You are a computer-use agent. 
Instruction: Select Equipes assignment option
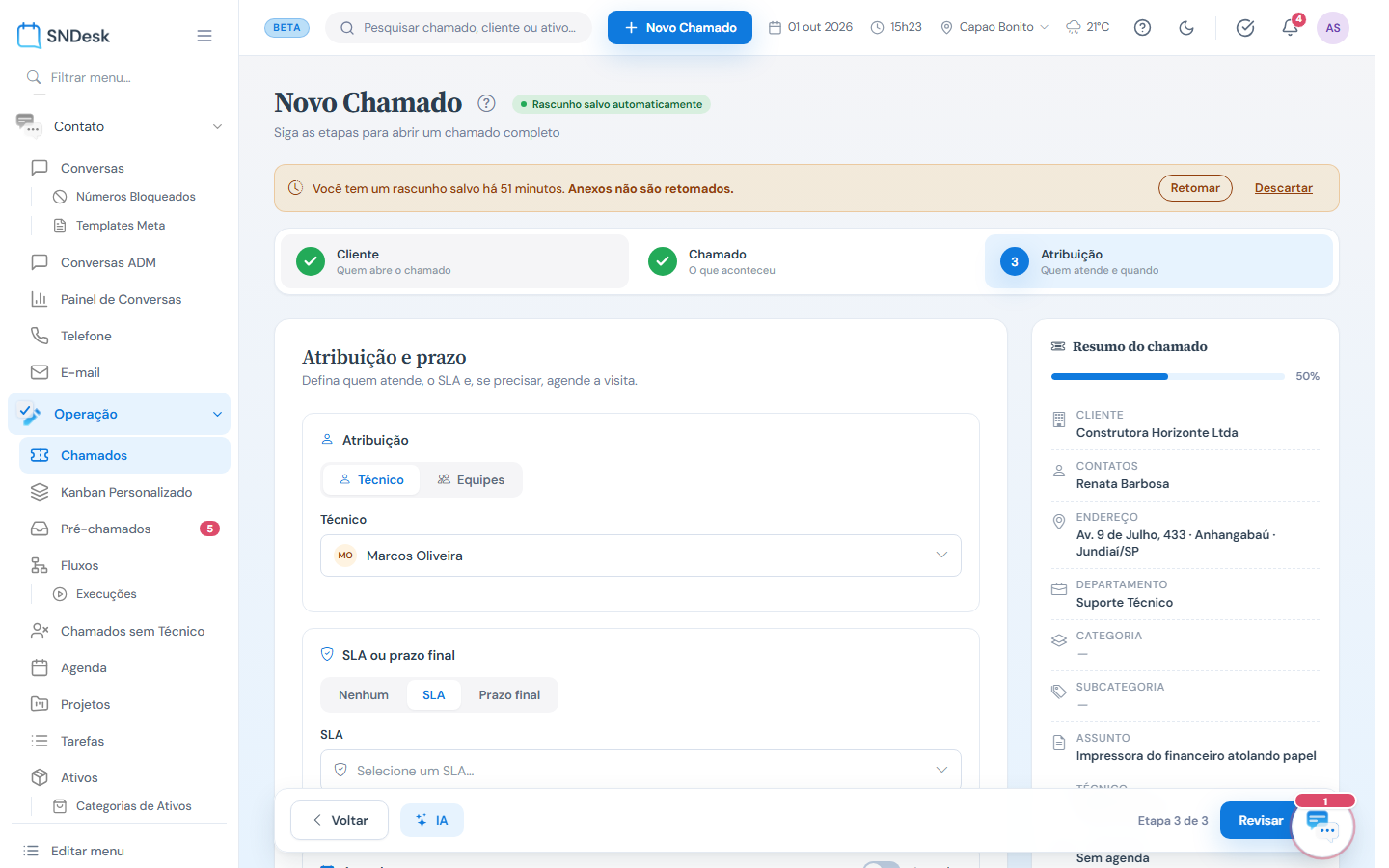pyautogui.click(x=471, y=479)
